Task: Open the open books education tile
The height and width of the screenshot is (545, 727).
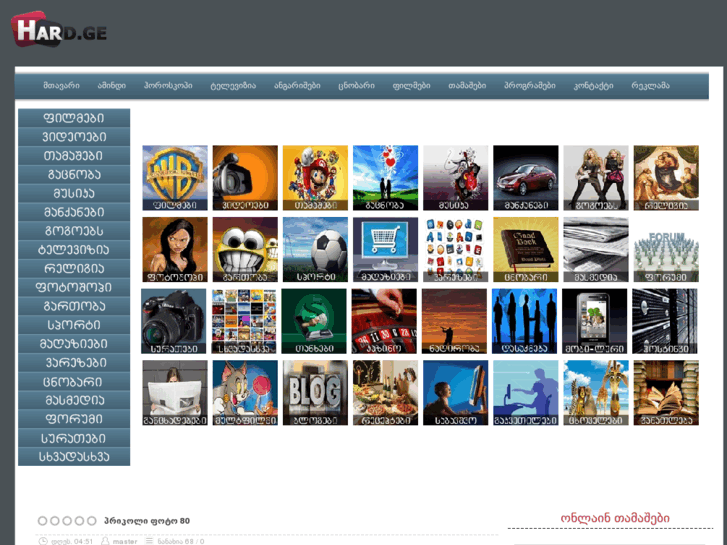Action: [x=666, y=393]
